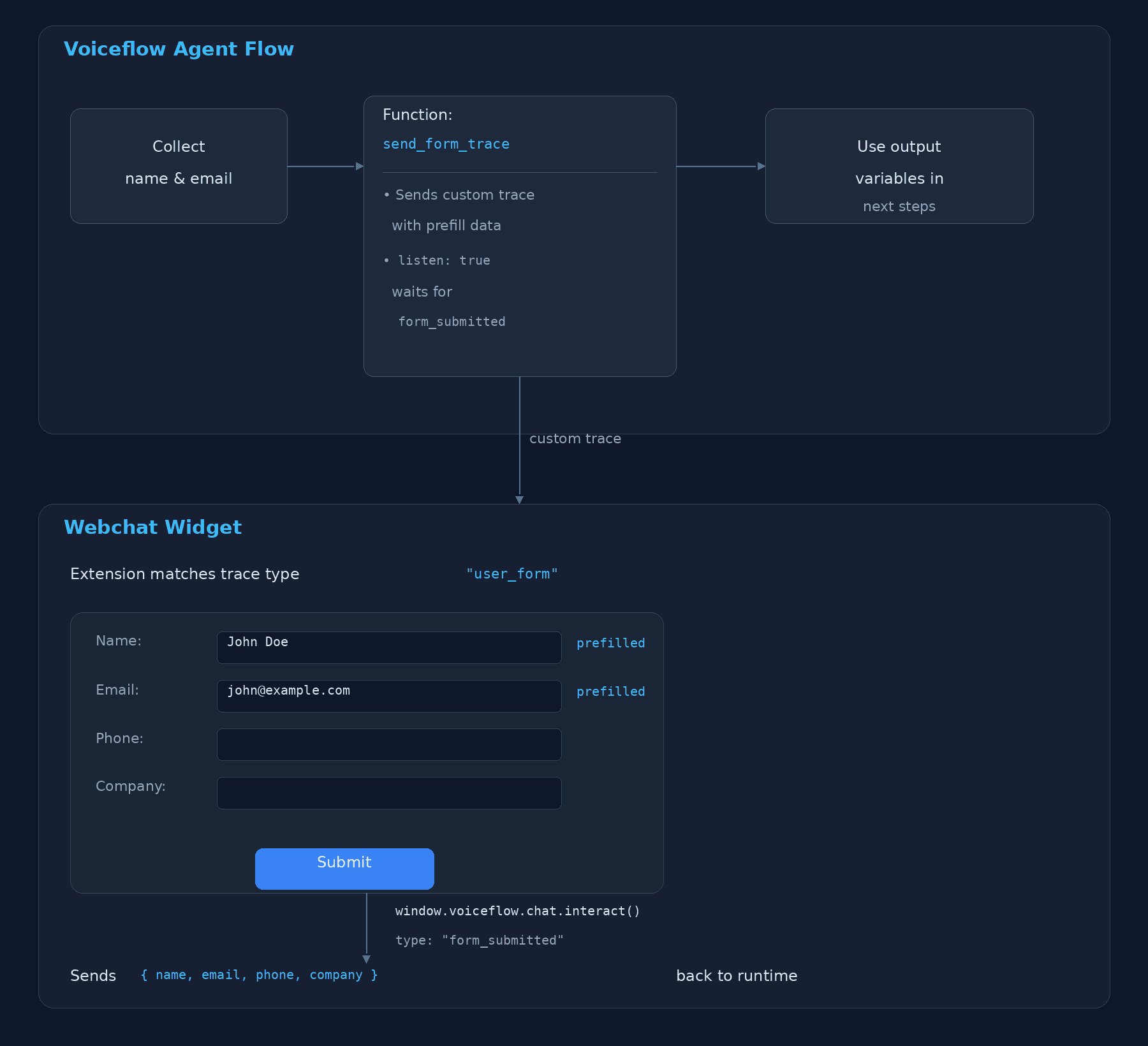
Task: Click the "Name:" field label
Action: coord(119,641)
